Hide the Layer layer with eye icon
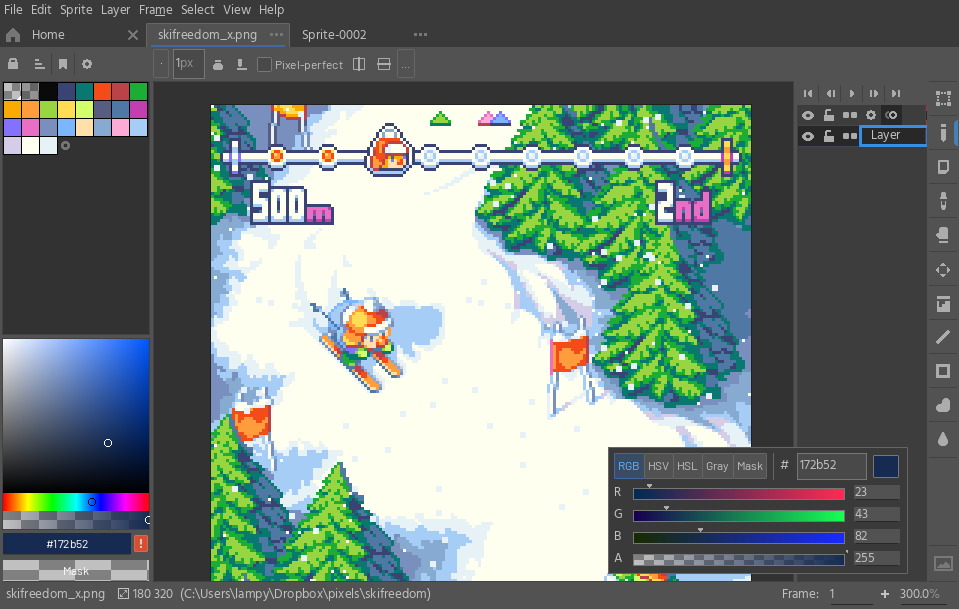The height and width of the screenshot is (609, 959). coord(807,136)
